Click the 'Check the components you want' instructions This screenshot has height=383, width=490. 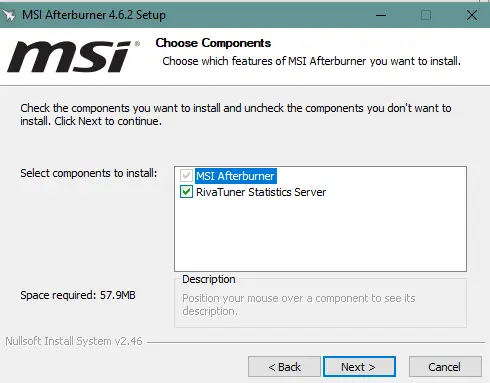coord(236,114)
